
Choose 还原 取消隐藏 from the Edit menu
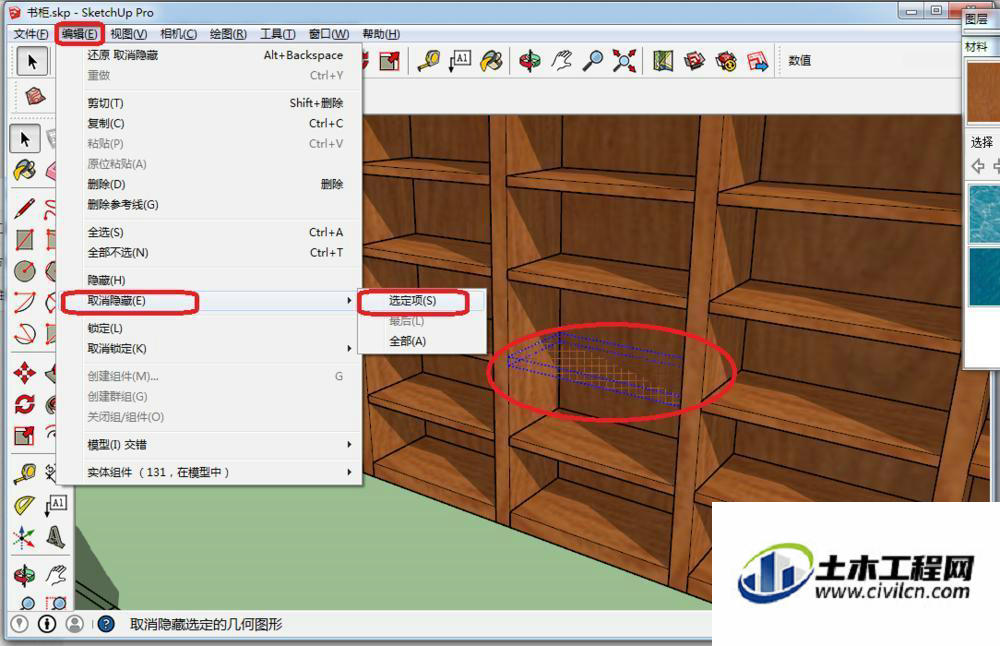click(x=210, y=55)
